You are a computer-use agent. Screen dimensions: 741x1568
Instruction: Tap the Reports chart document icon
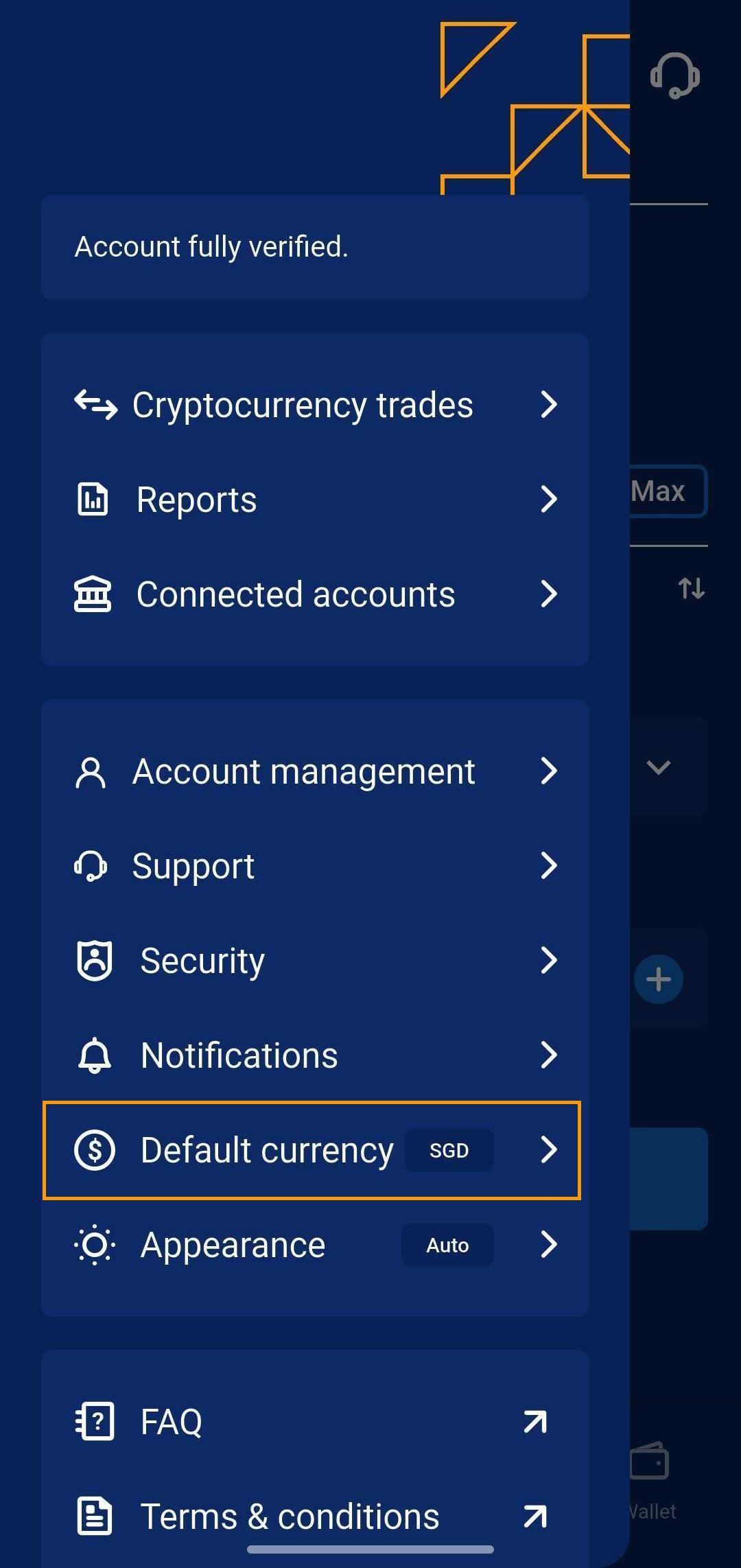coord(93,499)
